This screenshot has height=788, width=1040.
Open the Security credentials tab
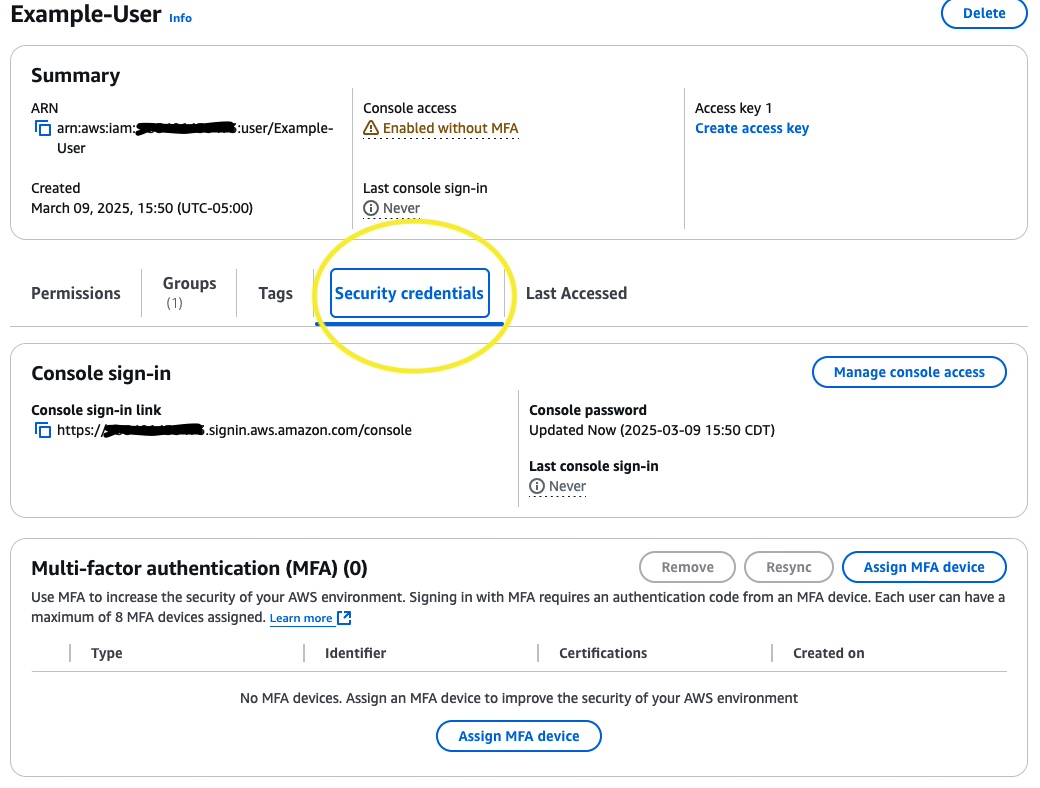(409, 292)
